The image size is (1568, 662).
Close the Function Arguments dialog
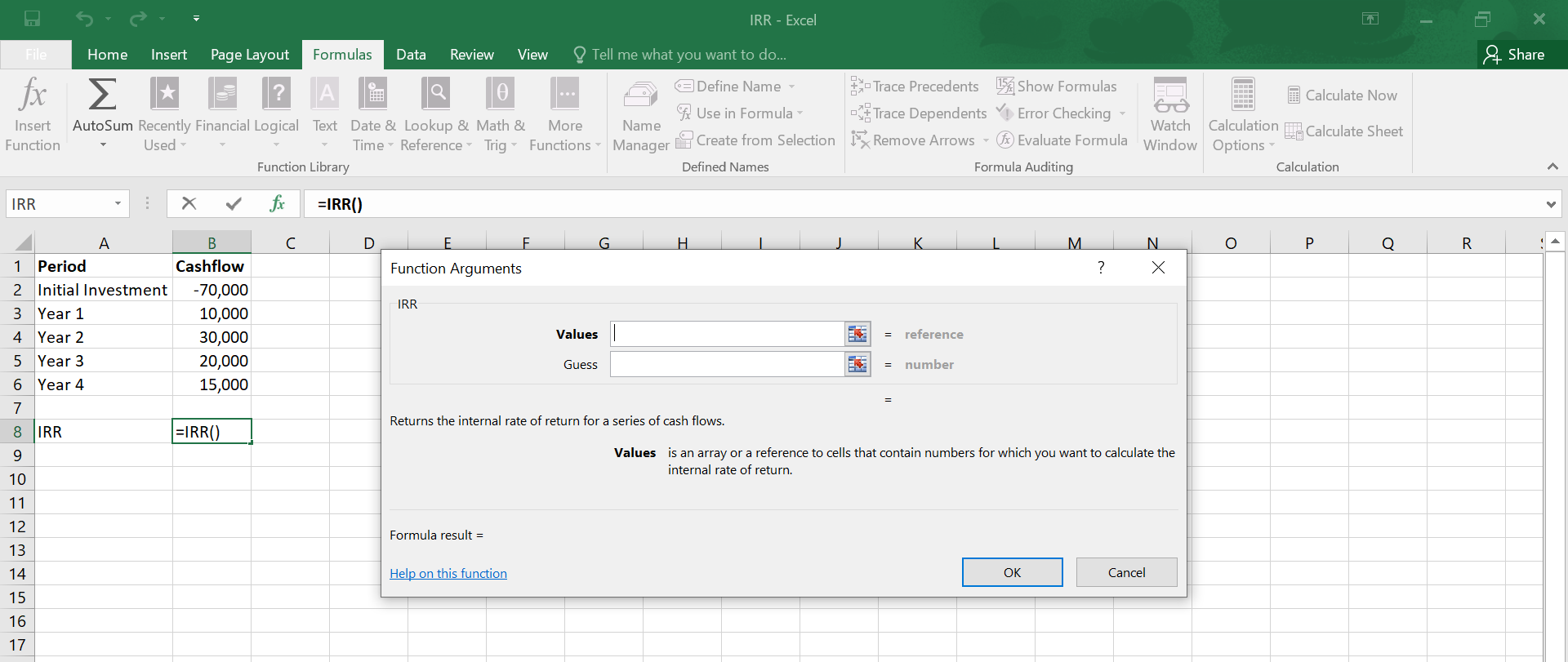click(x=1158, y=268)
